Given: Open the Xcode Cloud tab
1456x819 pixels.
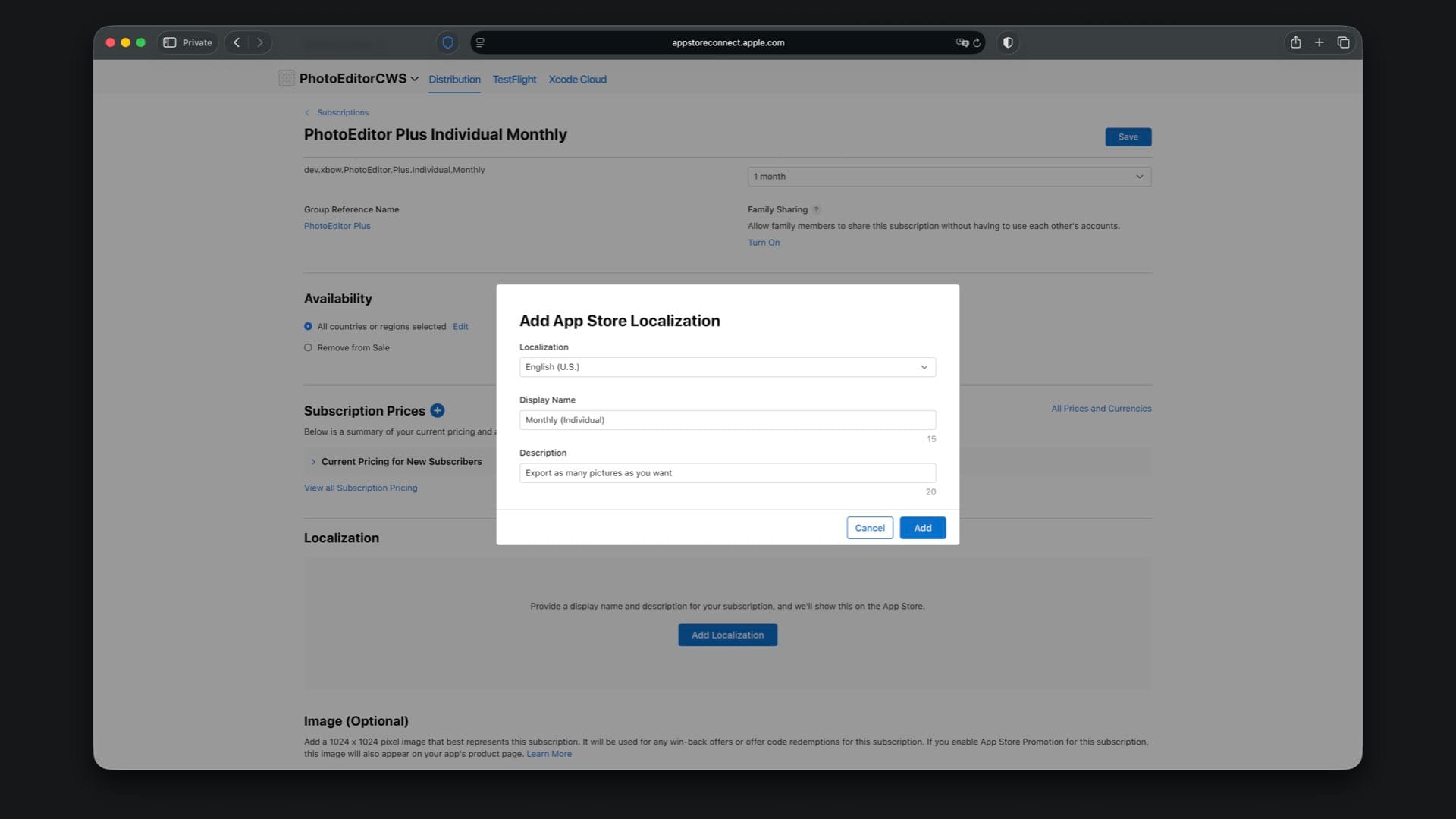Looking at the screenshot, I should coord(577,79).
